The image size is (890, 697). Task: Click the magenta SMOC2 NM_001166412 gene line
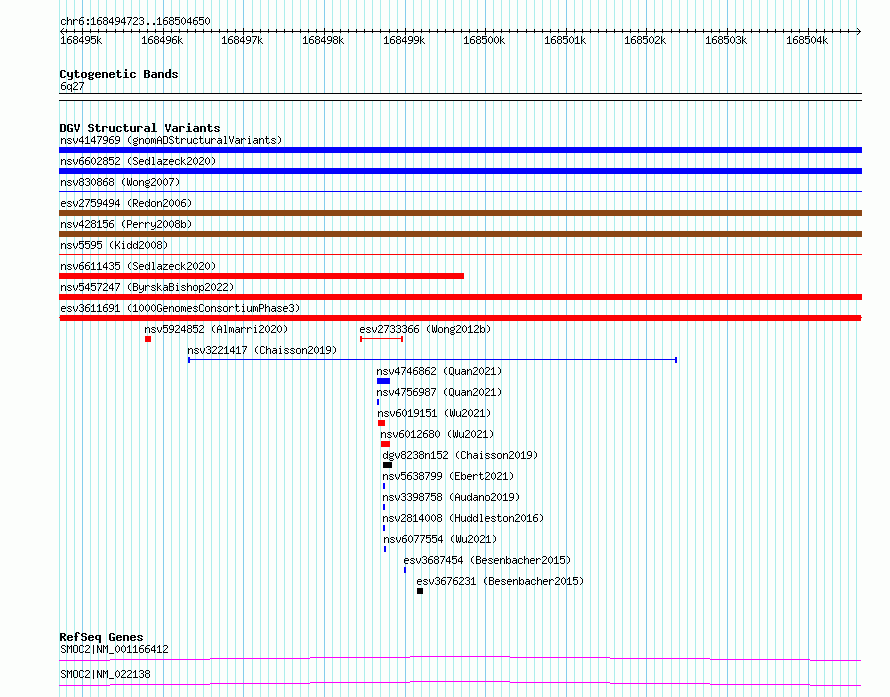(x=460, y=658)
